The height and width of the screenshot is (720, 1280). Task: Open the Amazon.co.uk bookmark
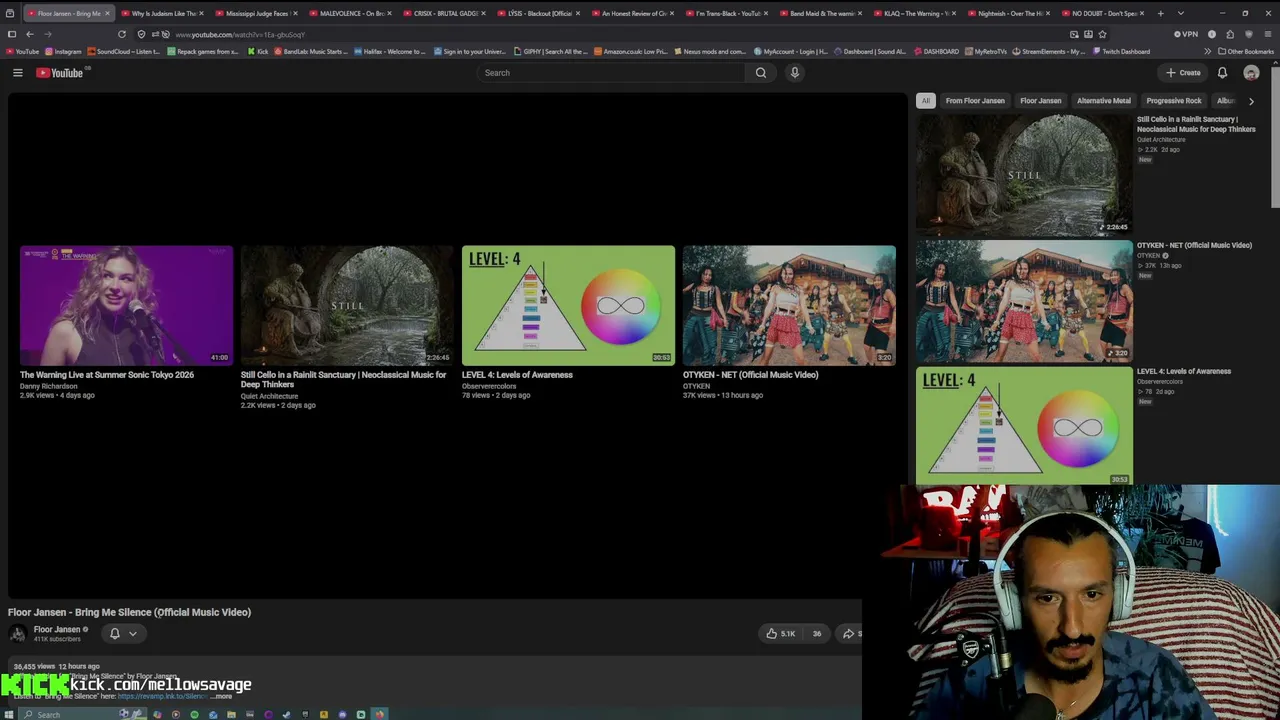coord(630,51)
